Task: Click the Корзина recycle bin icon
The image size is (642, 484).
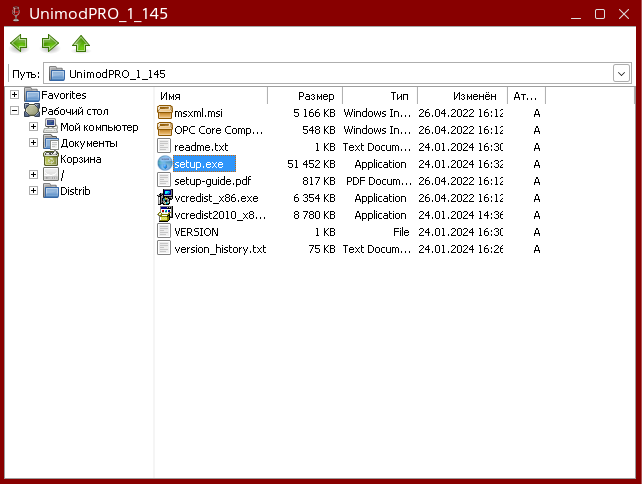Action: pyautogui.click(x=51, y=158)
